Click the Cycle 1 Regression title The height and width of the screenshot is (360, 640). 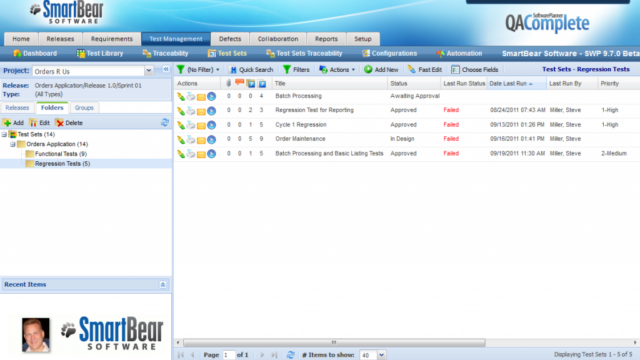click(x=301, y=125)
